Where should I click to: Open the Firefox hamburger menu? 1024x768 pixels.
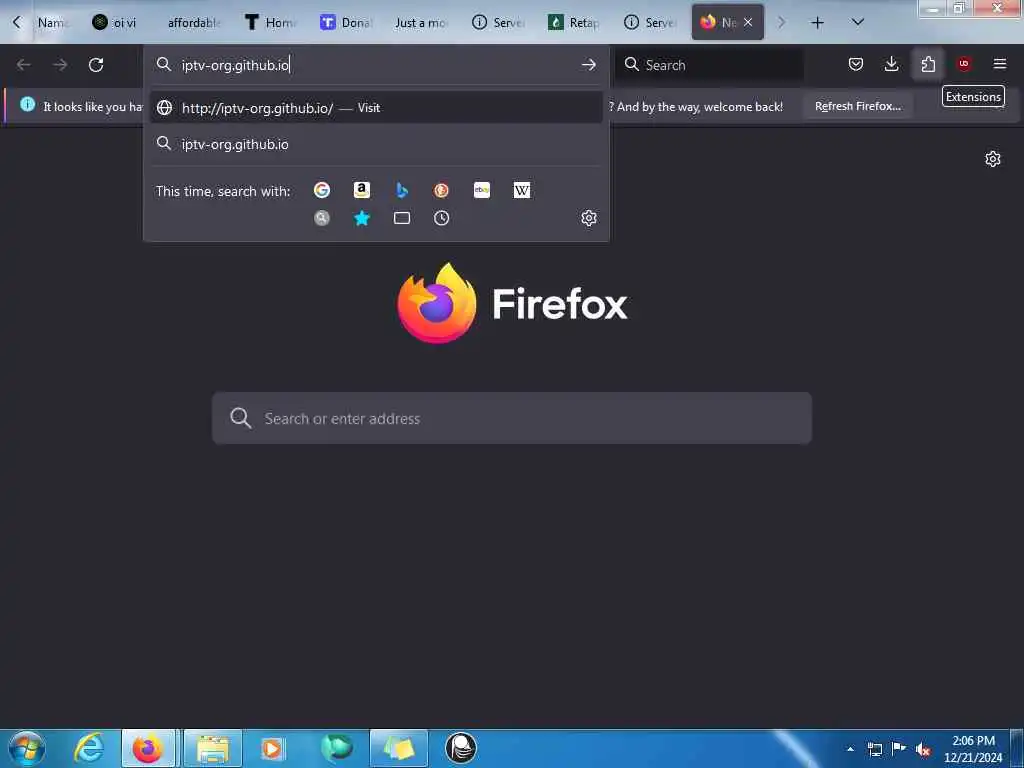[1000, 64]
